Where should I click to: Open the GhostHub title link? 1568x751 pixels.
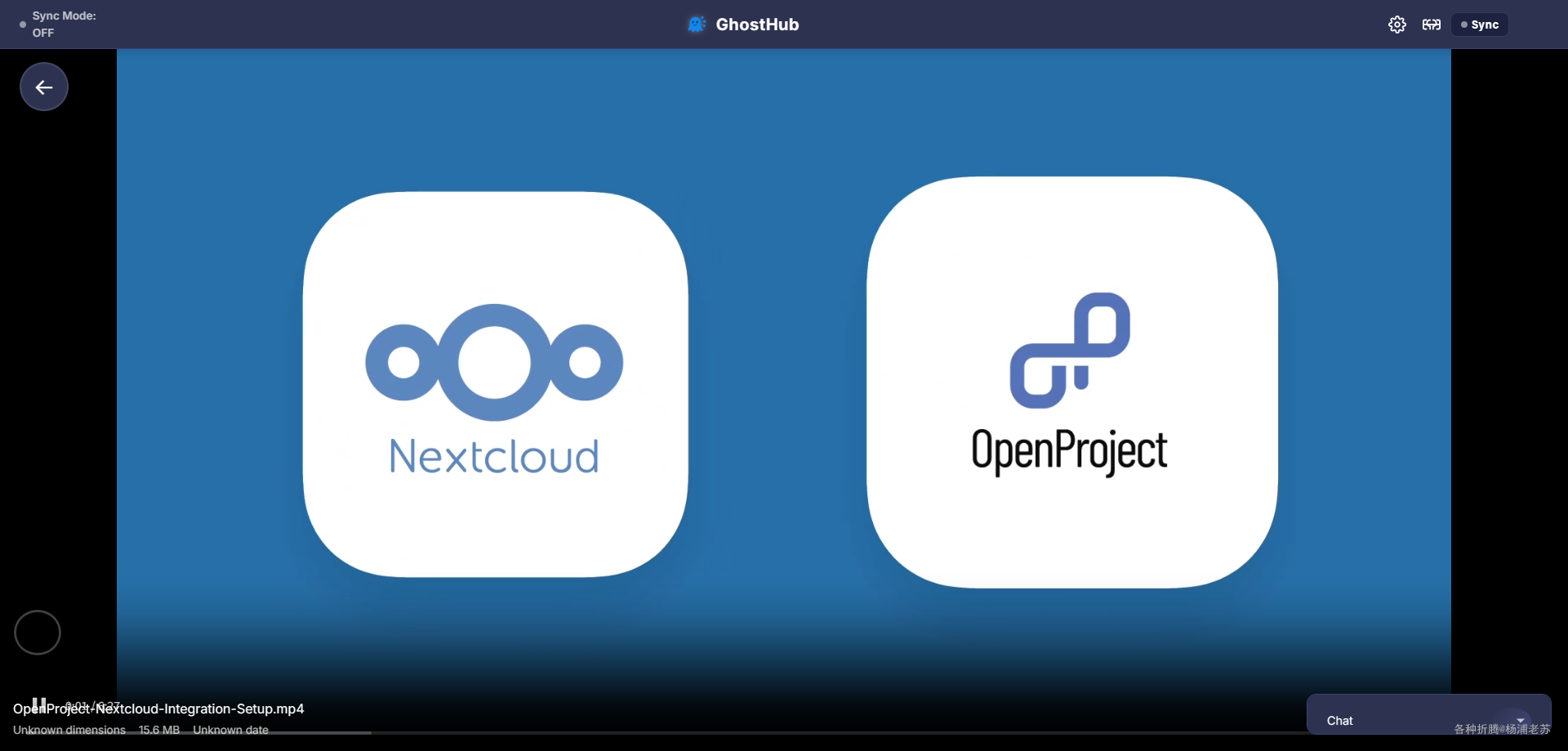pos(757,25)
